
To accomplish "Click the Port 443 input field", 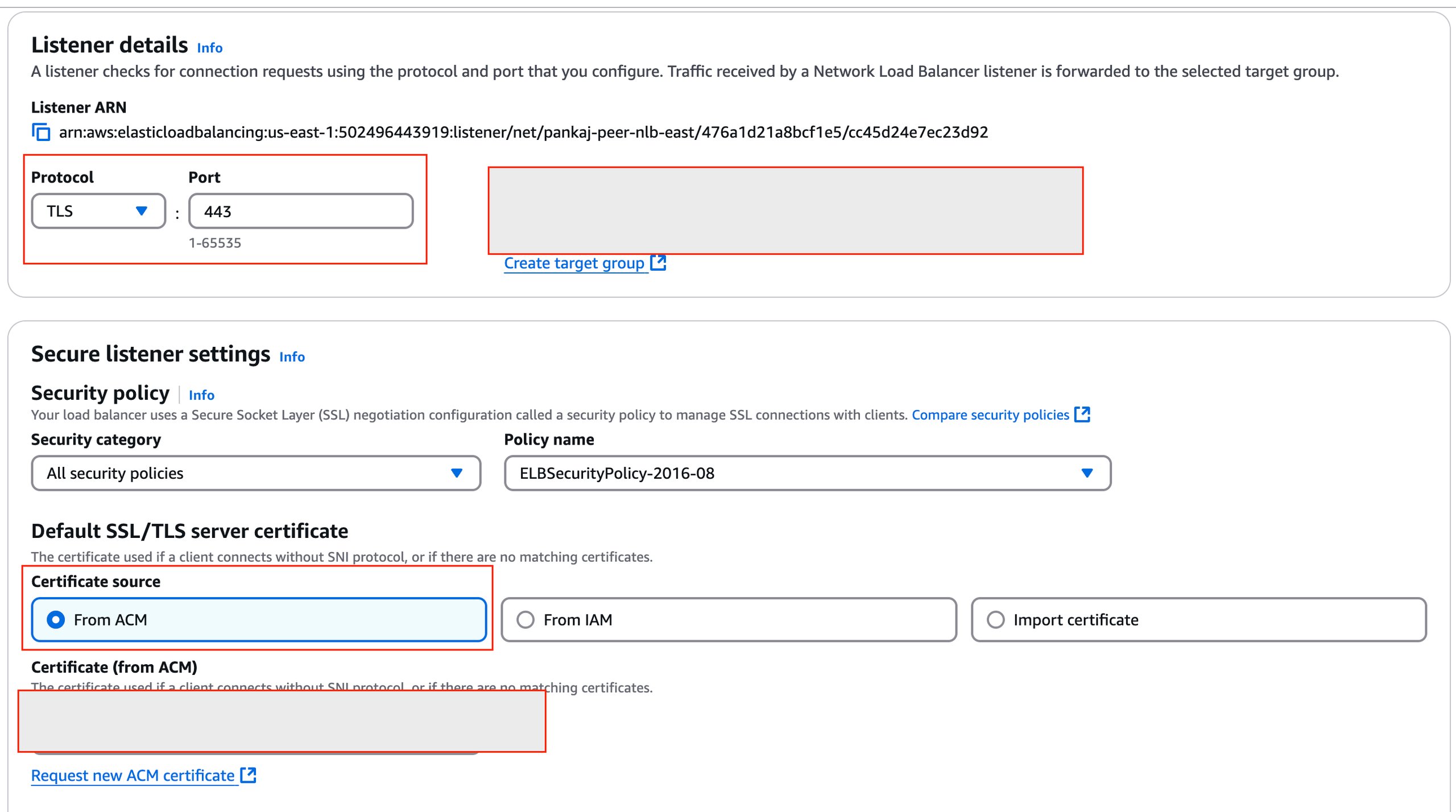I will pyautogui.click(x=300, y=212).
